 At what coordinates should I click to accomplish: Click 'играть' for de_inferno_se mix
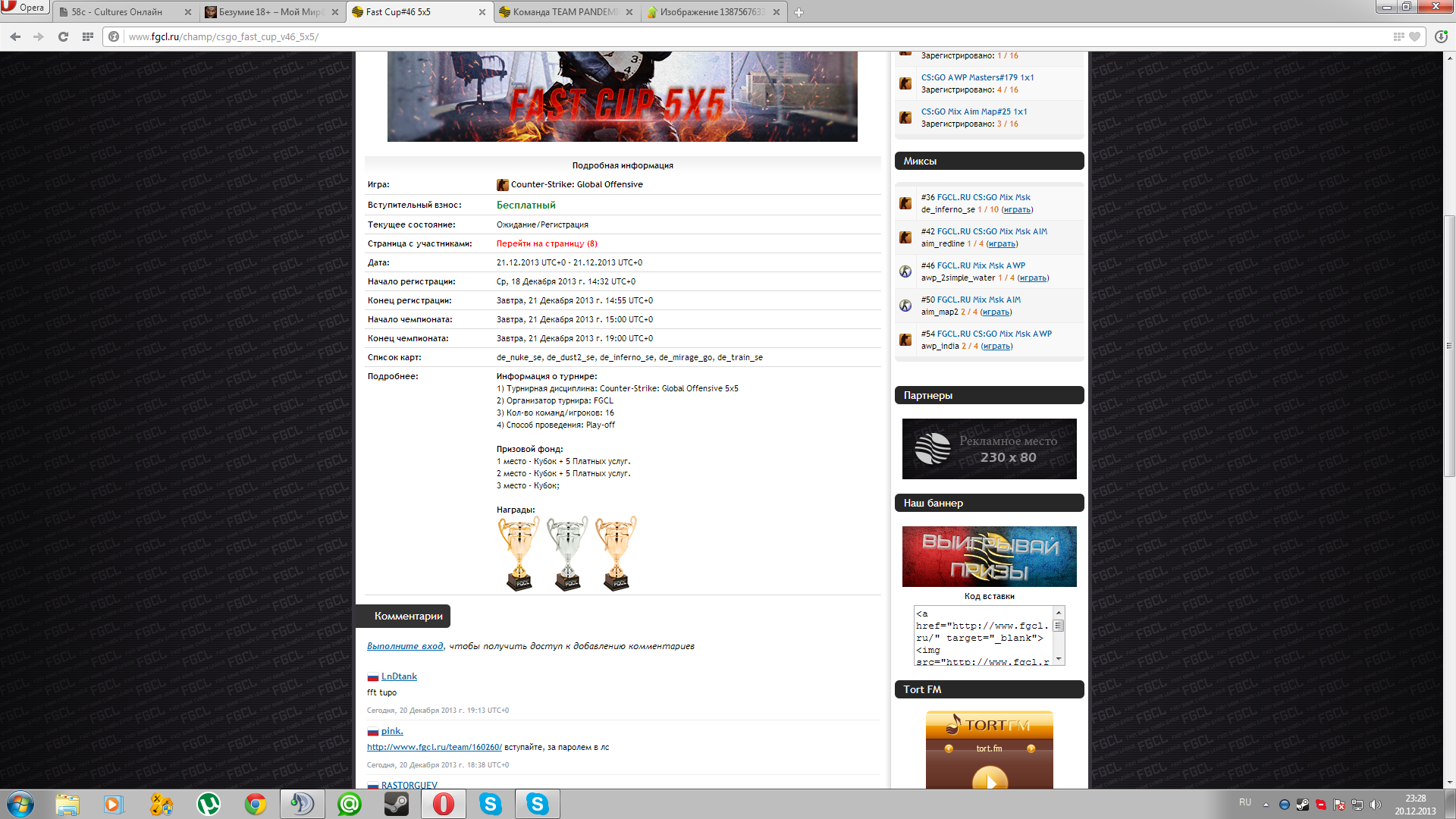1017,209
